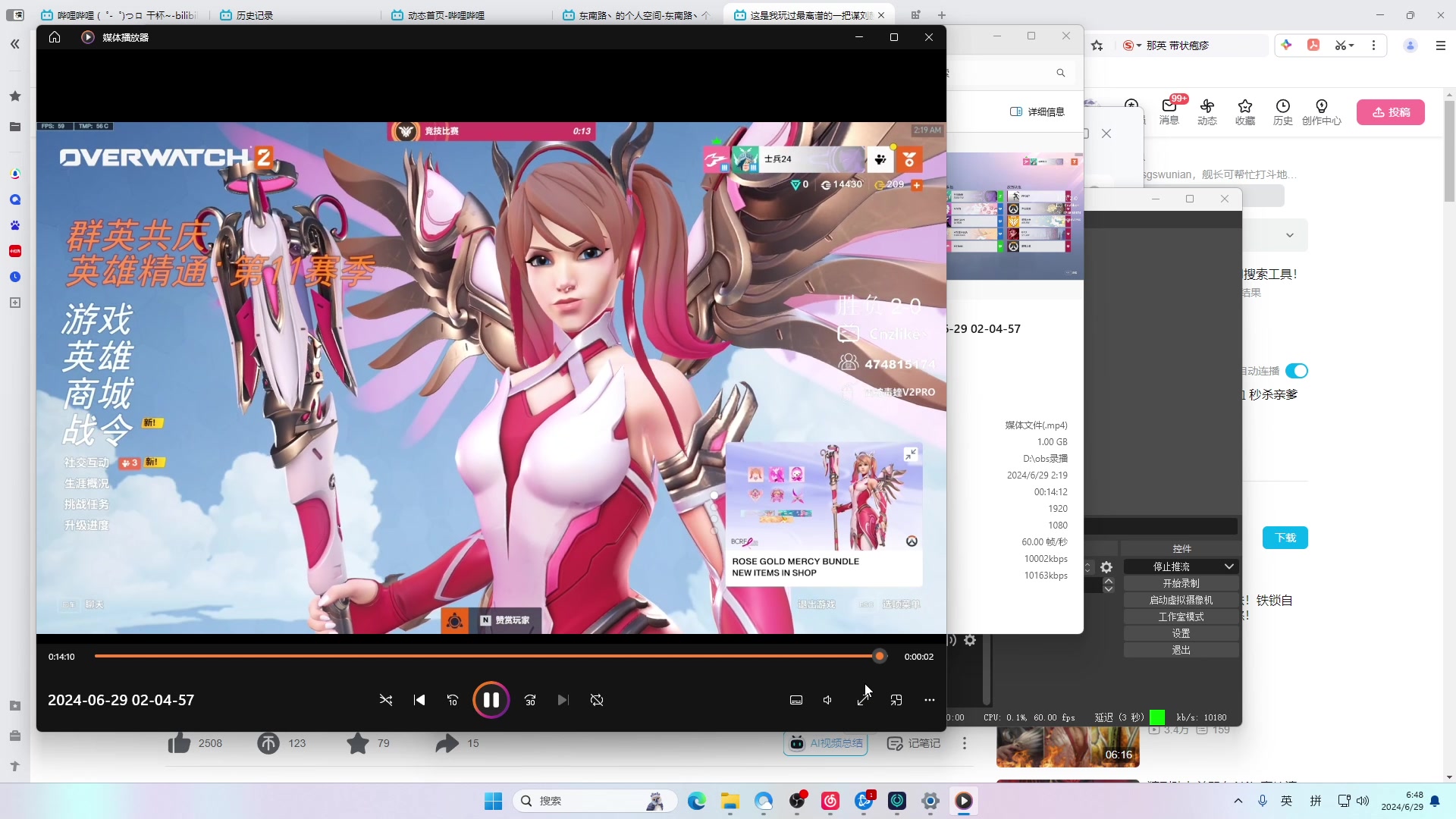This screenshot has width=1456, height=819.
Task: Pause the video in the media player
Action: click(491, 700)
